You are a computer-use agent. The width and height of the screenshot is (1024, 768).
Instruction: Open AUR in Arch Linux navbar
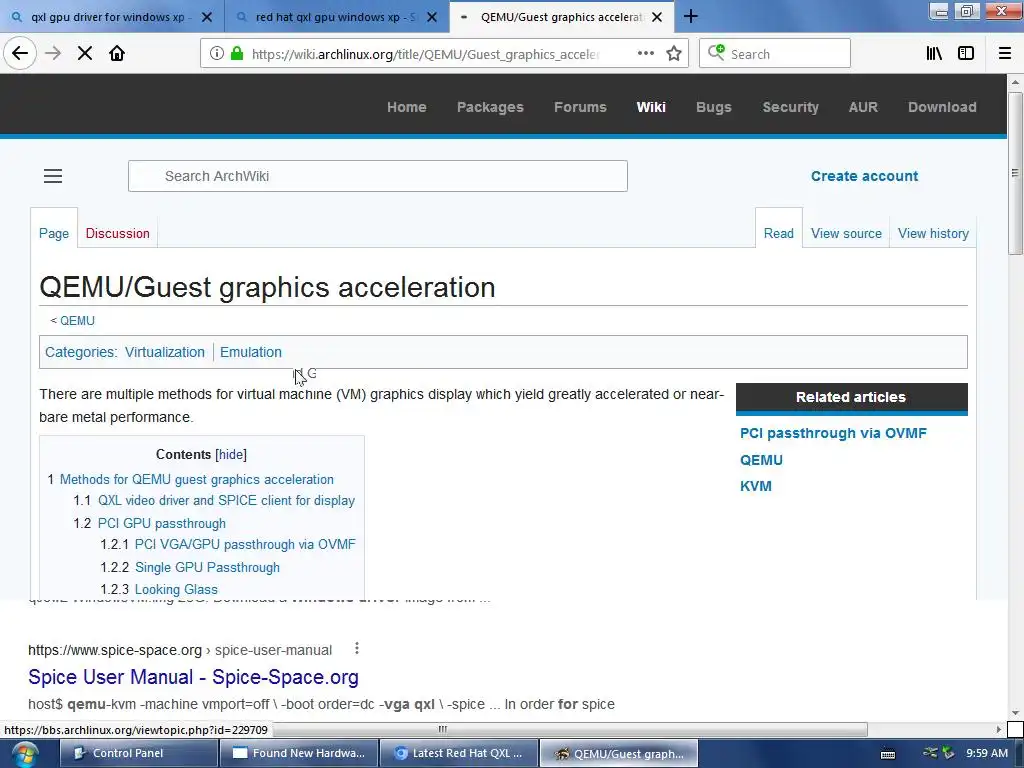click(863, 107)
